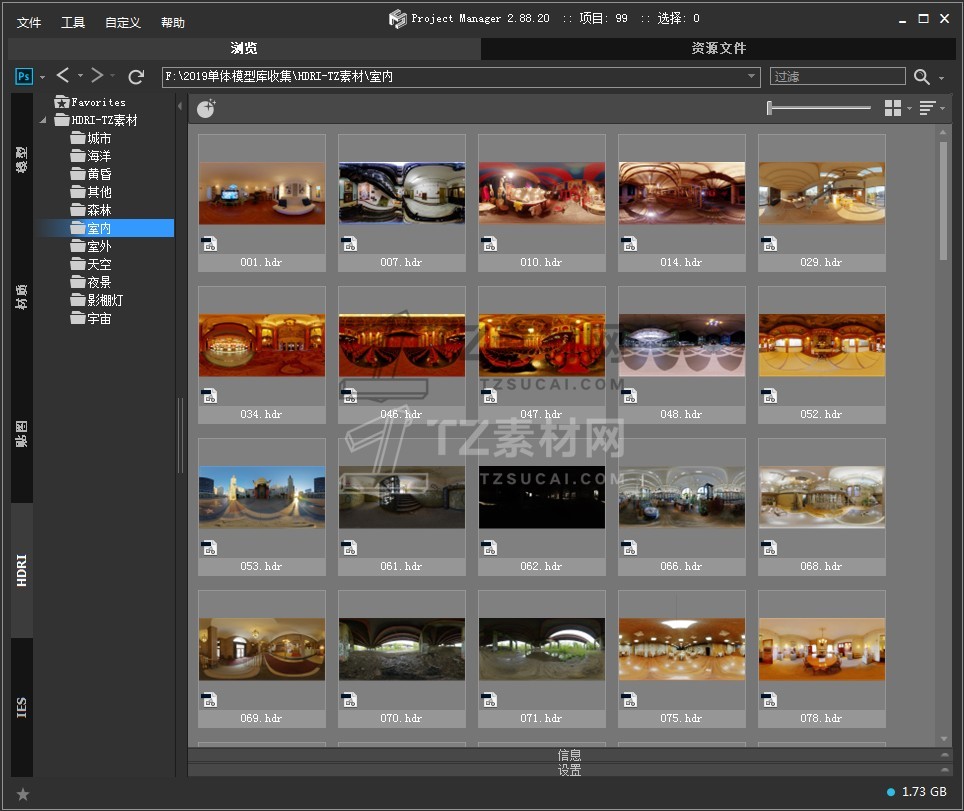Select the 070.hdr thumbnail image
The image size is (964, 811).
[x=401, y=649]
